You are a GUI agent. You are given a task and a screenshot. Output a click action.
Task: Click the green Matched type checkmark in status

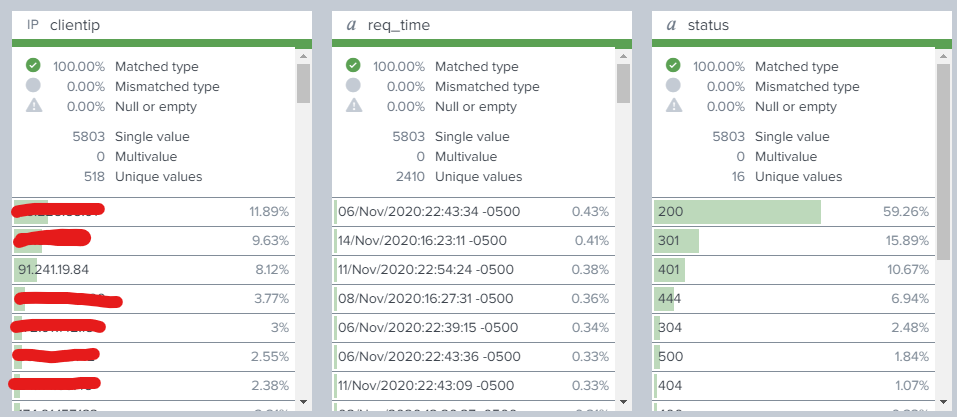[673, 66]
